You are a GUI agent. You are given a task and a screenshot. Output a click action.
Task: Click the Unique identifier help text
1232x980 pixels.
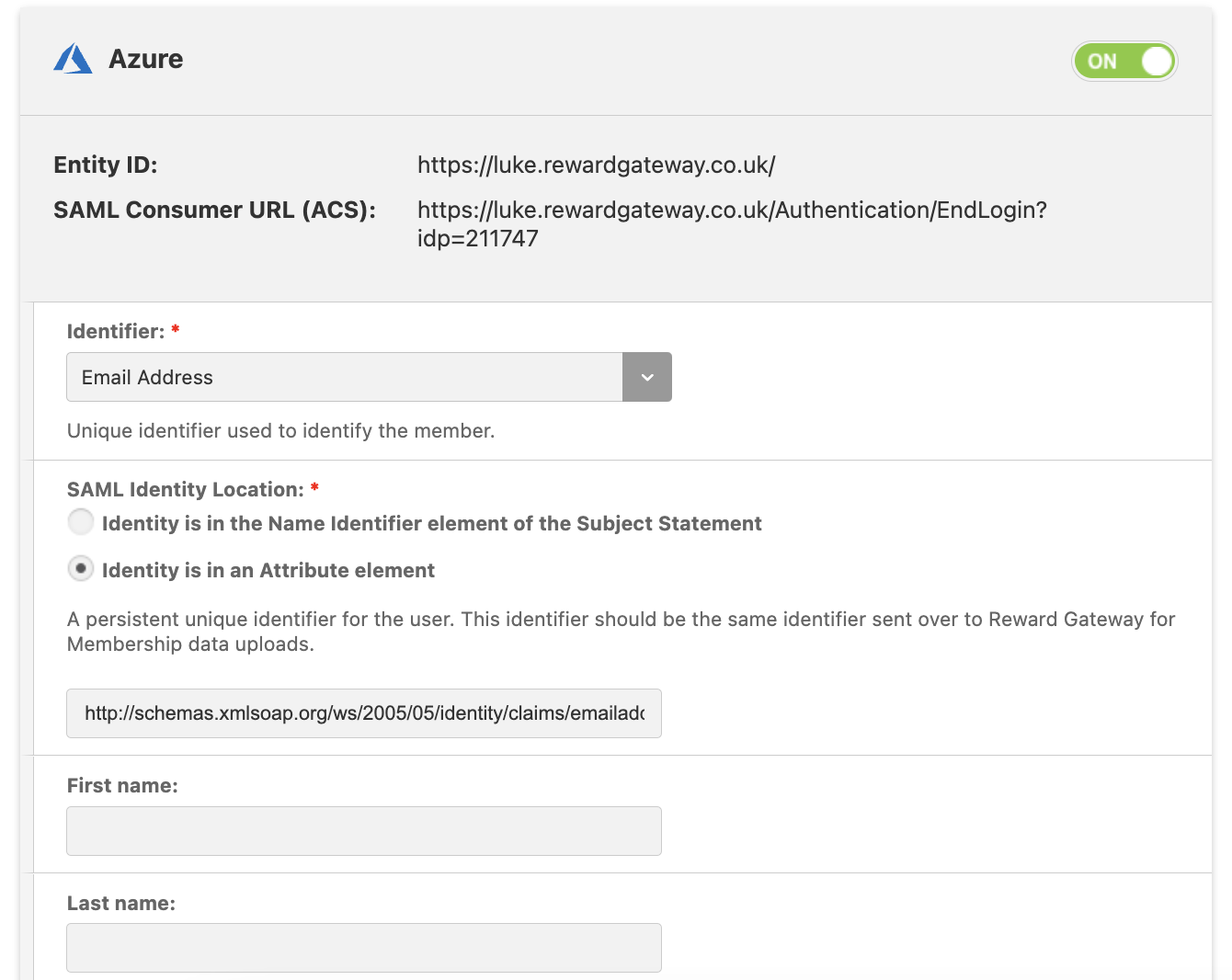(281, 431)
